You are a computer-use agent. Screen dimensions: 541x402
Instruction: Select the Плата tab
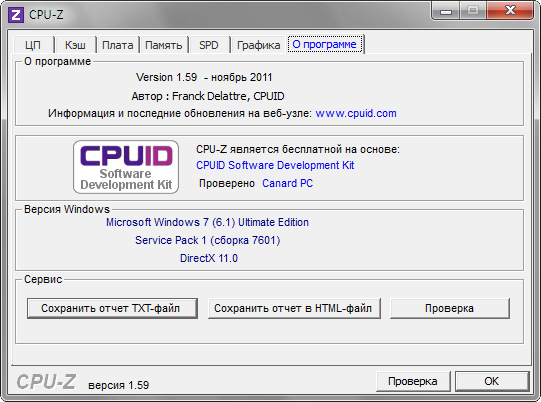coord(118,45)
